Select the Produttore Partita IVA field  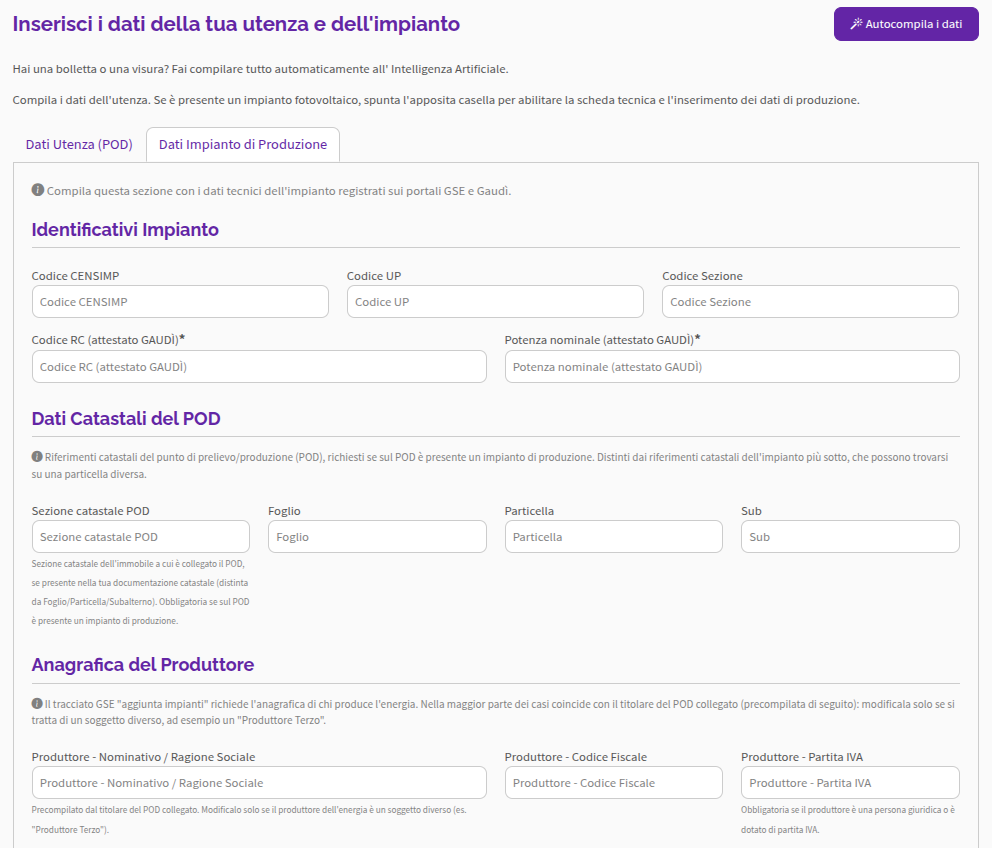pos(850,783)
